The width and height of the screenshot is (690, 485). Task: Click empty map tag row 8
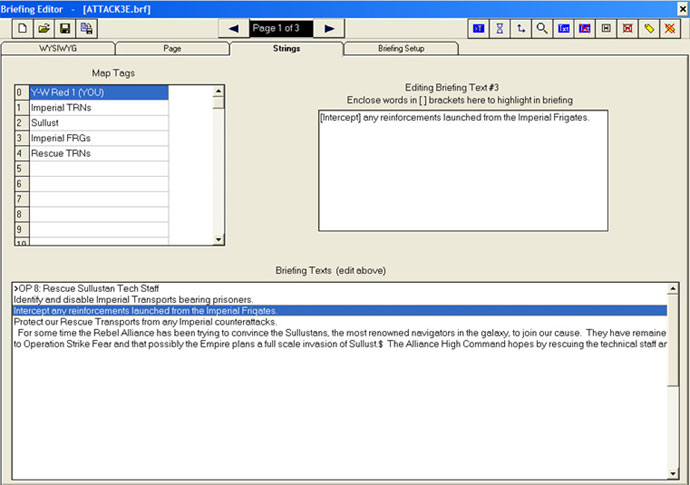tap(99, 214)
